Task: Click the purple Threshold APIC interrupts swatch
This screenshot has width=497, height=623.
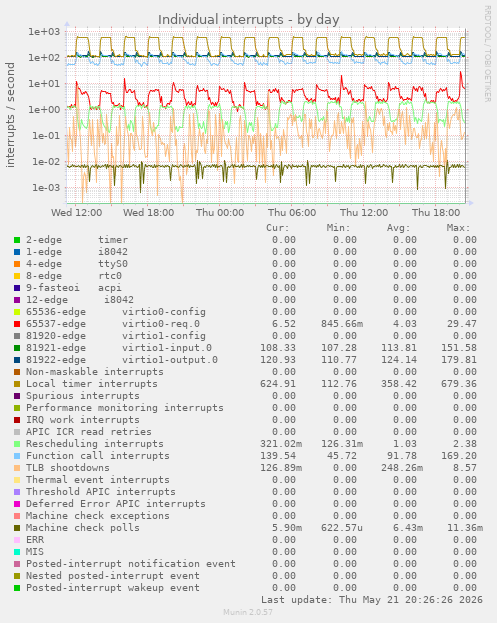Action: point(17,492)
